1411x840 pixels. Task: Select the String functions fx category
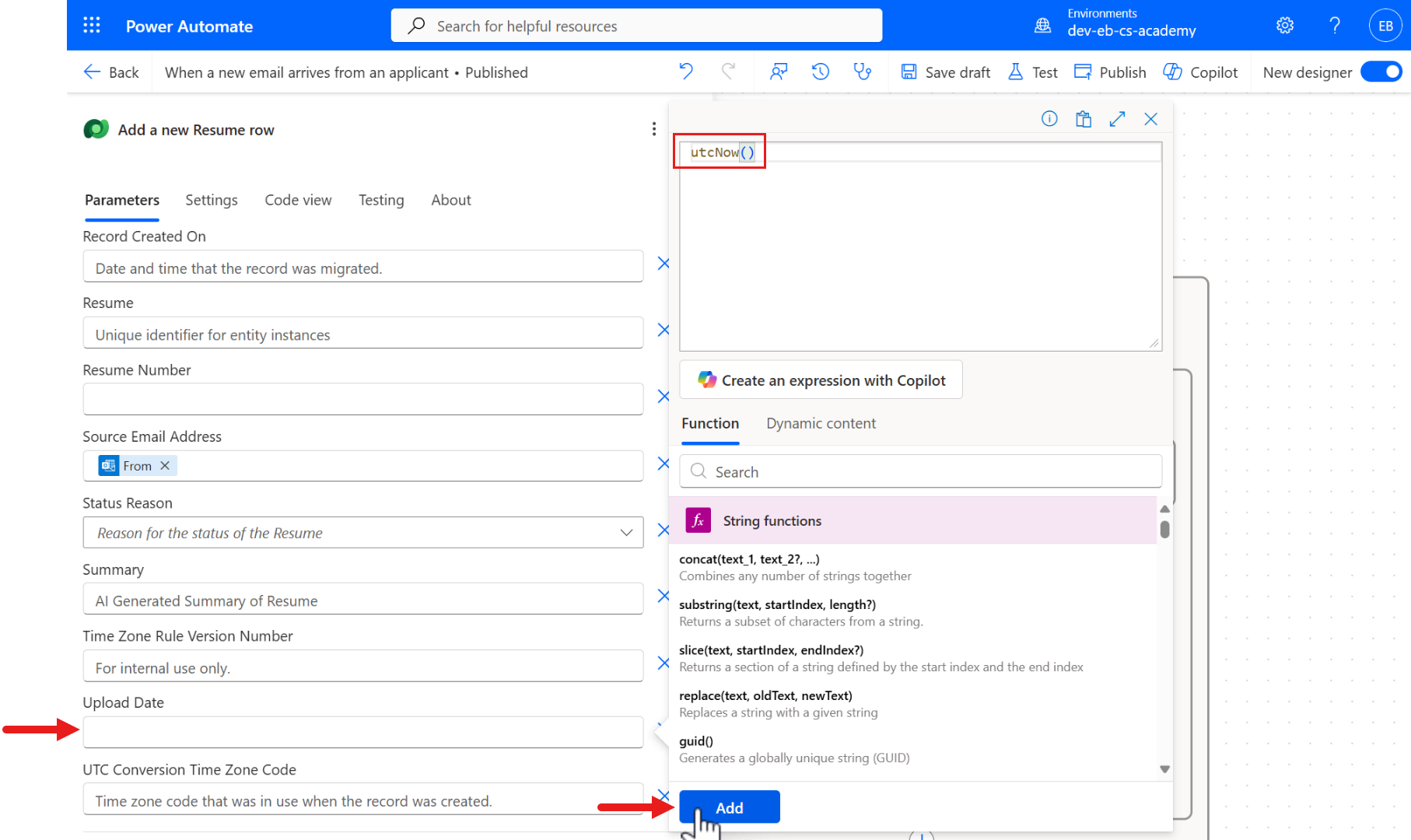tap(772, 520)
